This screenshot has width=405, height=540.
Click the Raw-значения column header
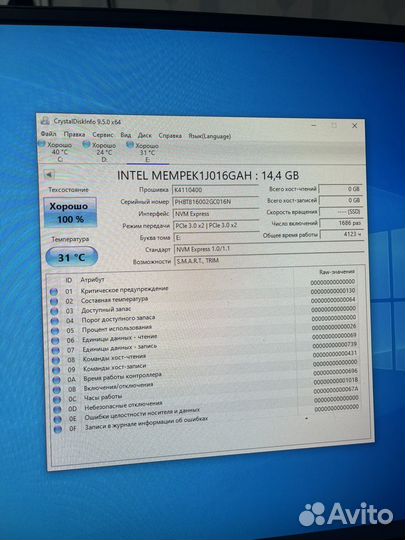coord(337,272)
